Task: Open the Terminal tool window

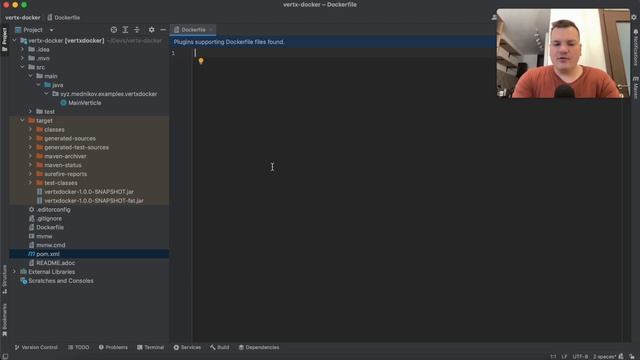Action: (x=150, y=347)
